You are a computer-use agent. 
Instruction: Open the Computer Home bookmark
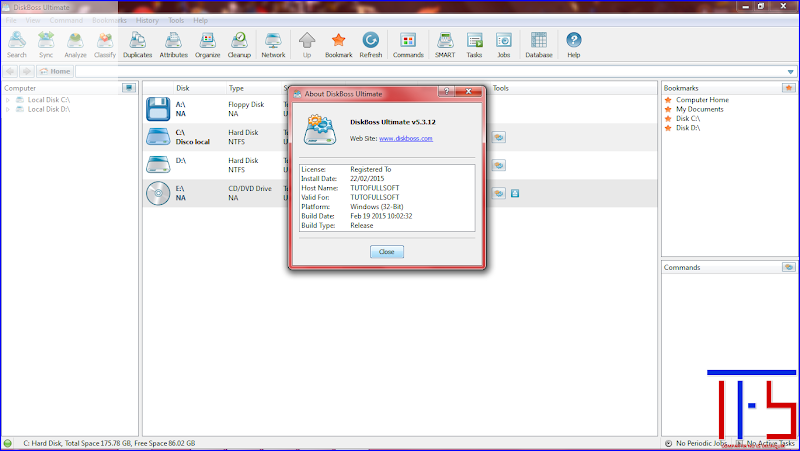702,100
